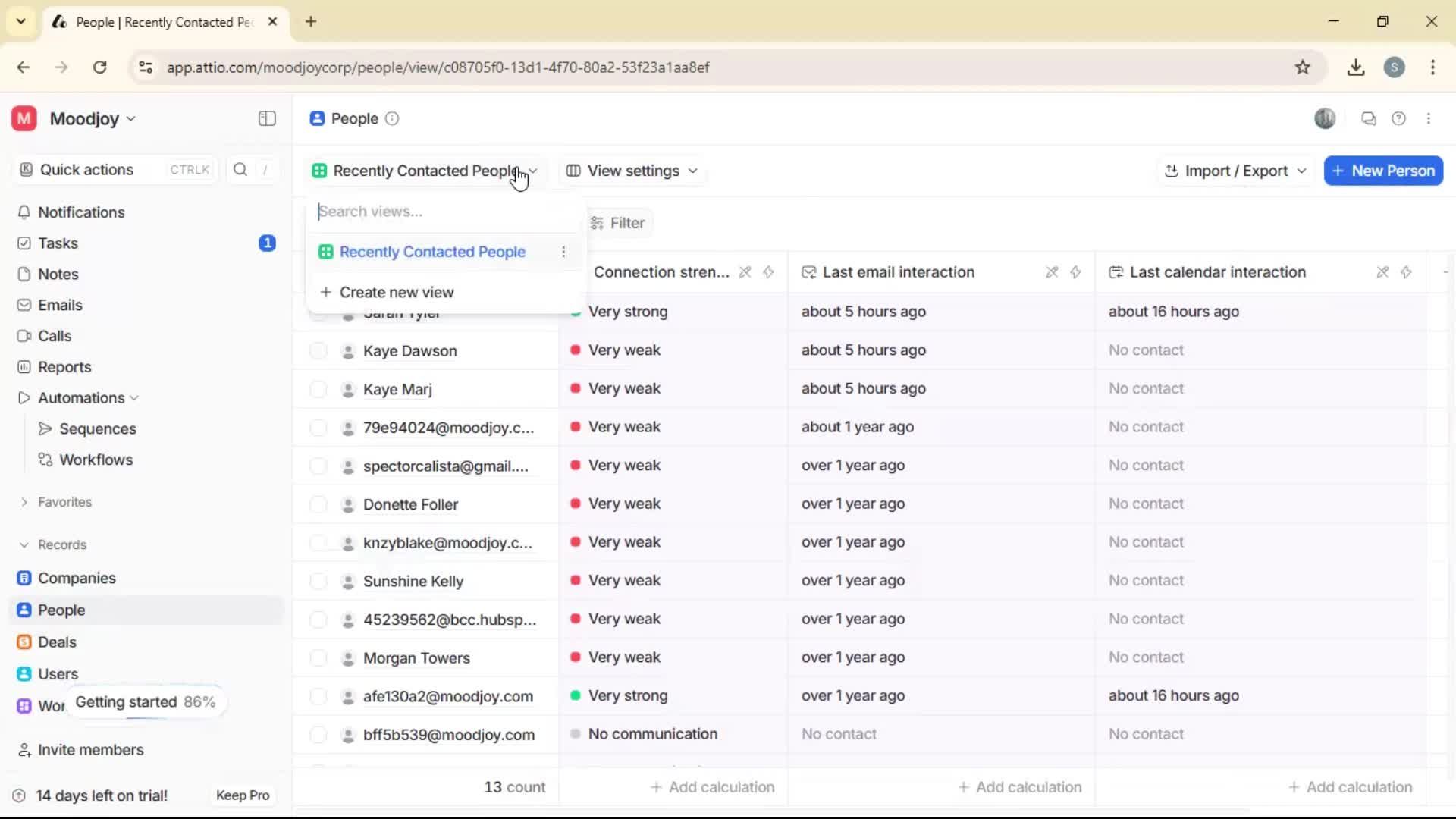Open the help question mark icon

click(x=1399, y=118)
